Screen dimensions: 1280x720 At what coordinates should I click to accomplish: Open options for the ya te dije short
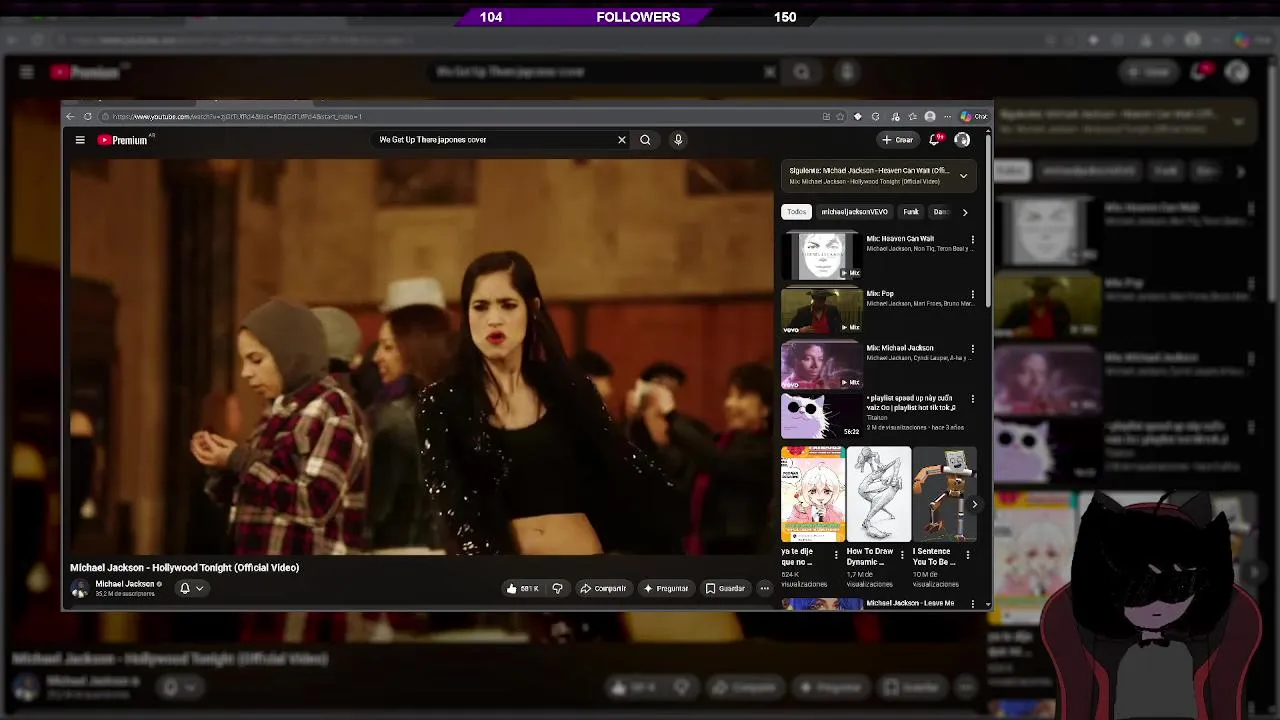[836, 554]
